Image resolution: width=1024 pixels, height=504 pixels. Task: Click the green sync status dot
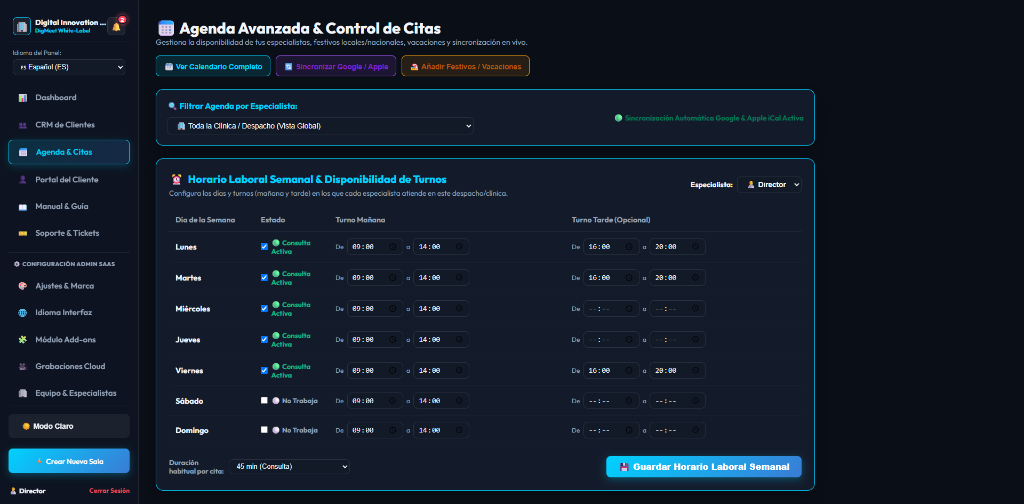(x=618, y=118)
